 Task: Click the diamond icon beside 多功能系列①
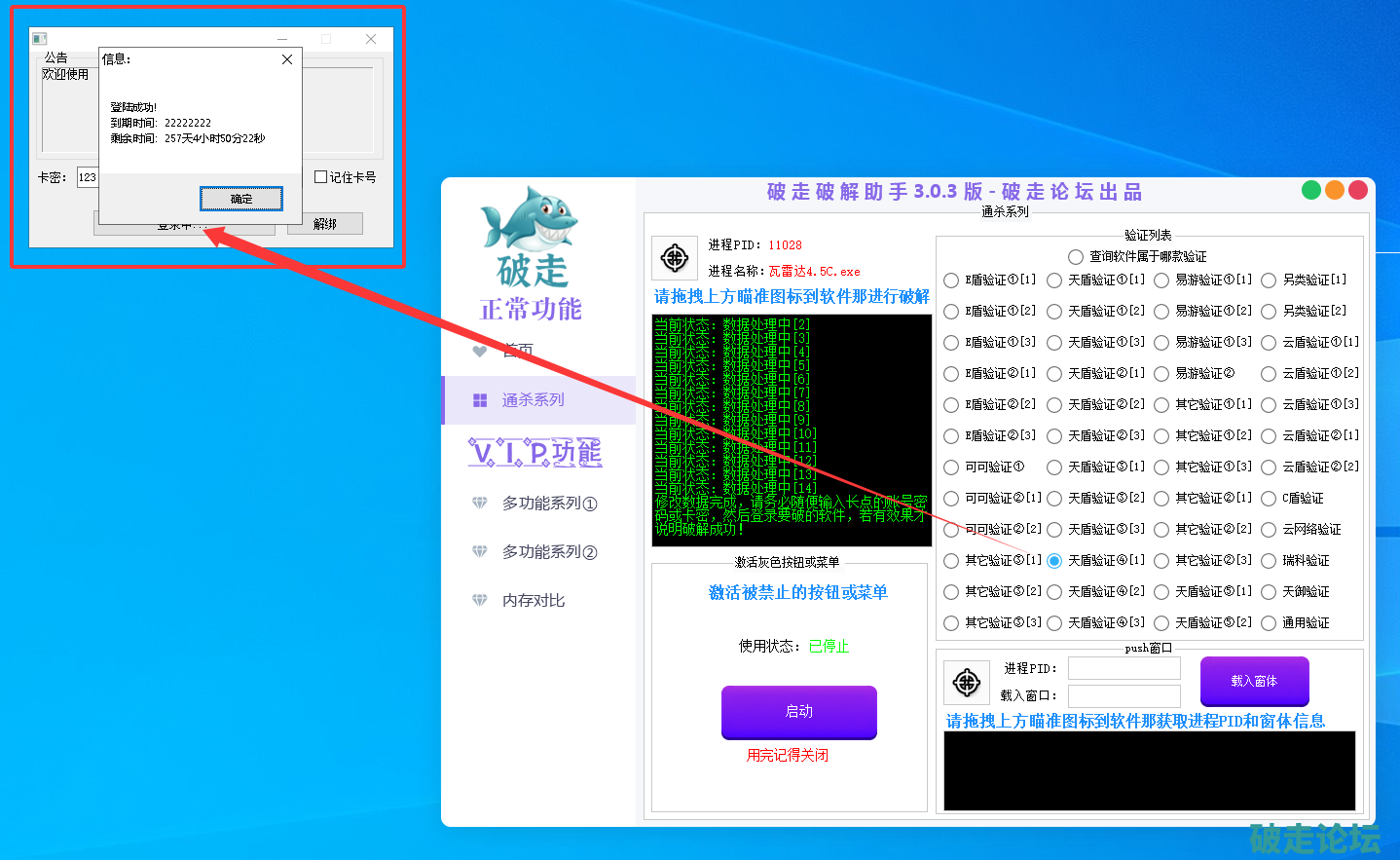point(480,504)
